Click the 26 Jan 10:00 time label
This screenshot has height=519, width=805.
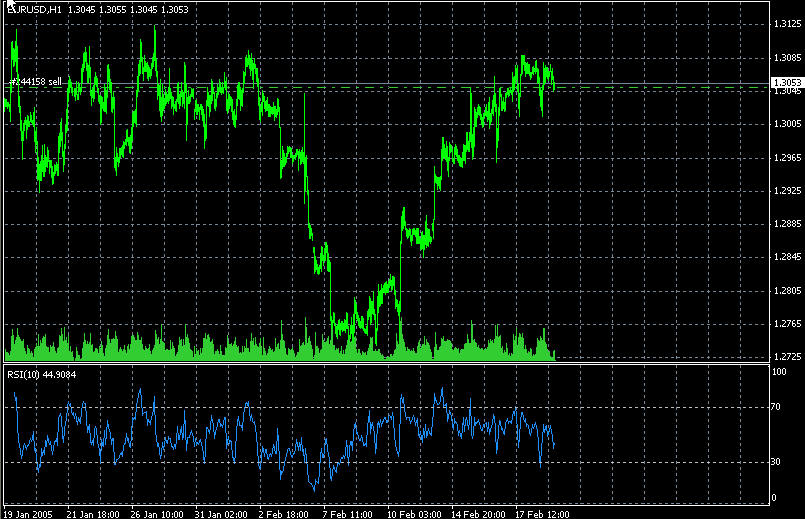click(x=156, y=513)
